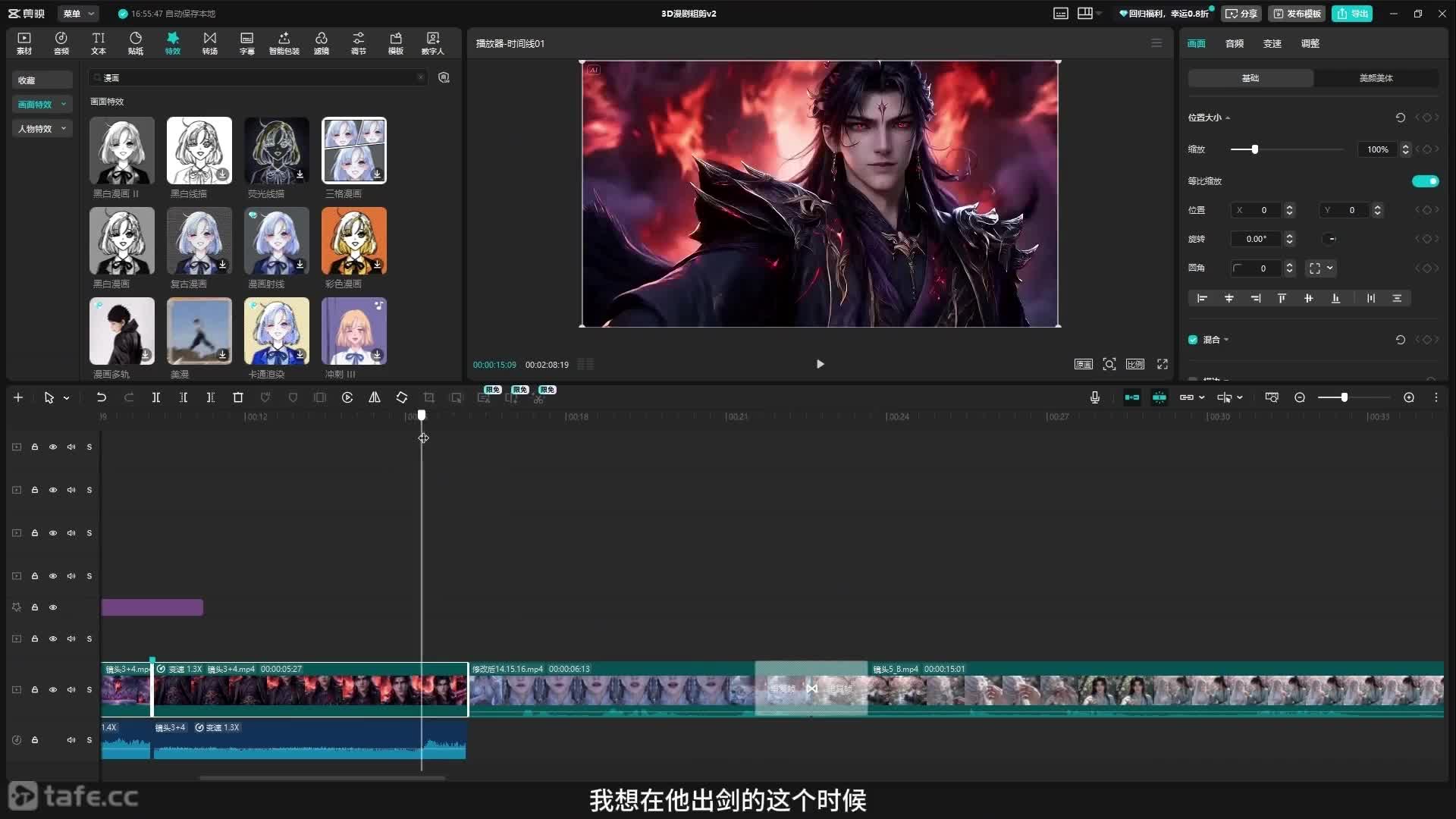This screenshot has width=1456, height=819.
Task: Open the 字幕 captions panel icon
Action: tap(247, 43)
